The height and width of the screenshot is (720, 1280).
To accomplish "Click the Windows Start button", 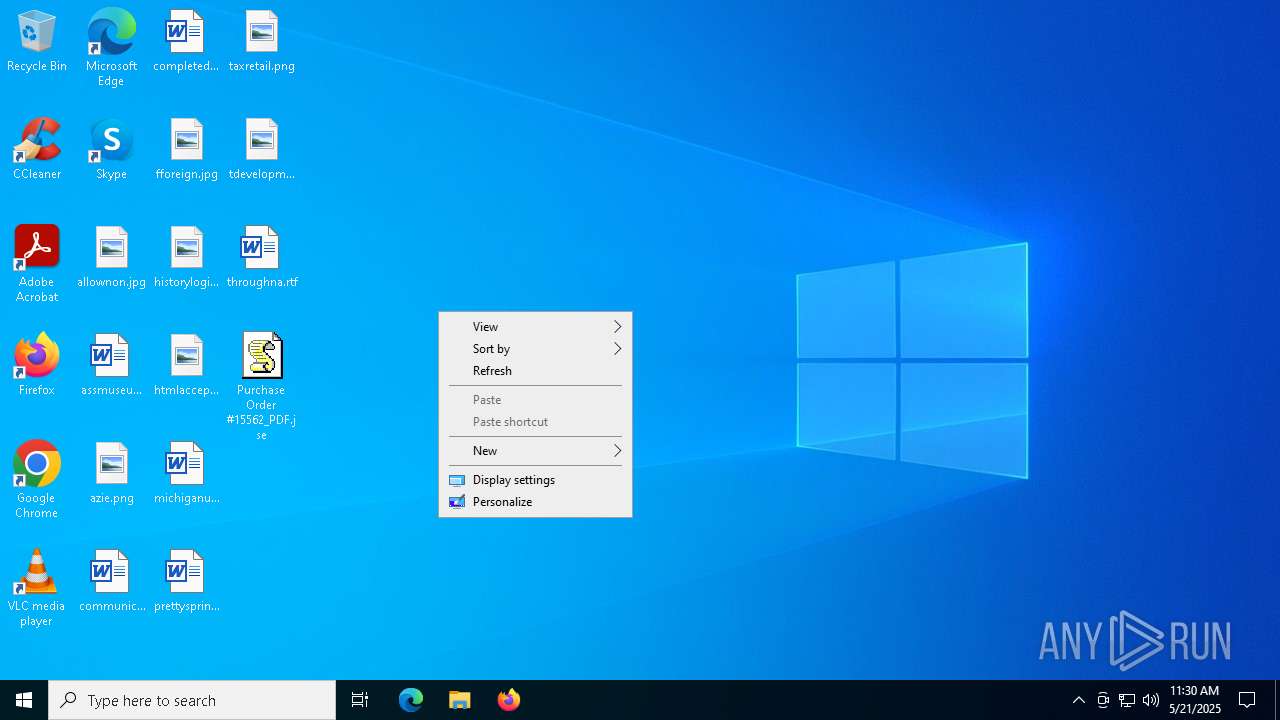I will (24, 700).
